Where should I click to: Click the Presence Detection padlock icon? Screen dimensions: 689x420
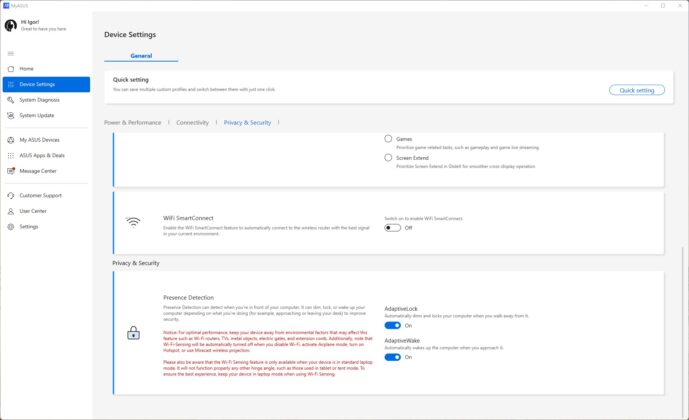tap(133, 333)
